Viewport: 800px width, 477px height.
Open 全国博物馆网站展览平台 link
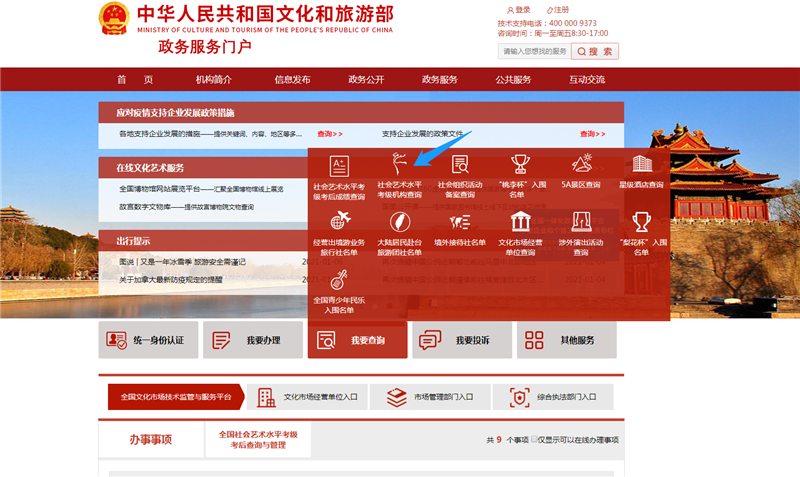pyautogui.click(x=201, y=189)
